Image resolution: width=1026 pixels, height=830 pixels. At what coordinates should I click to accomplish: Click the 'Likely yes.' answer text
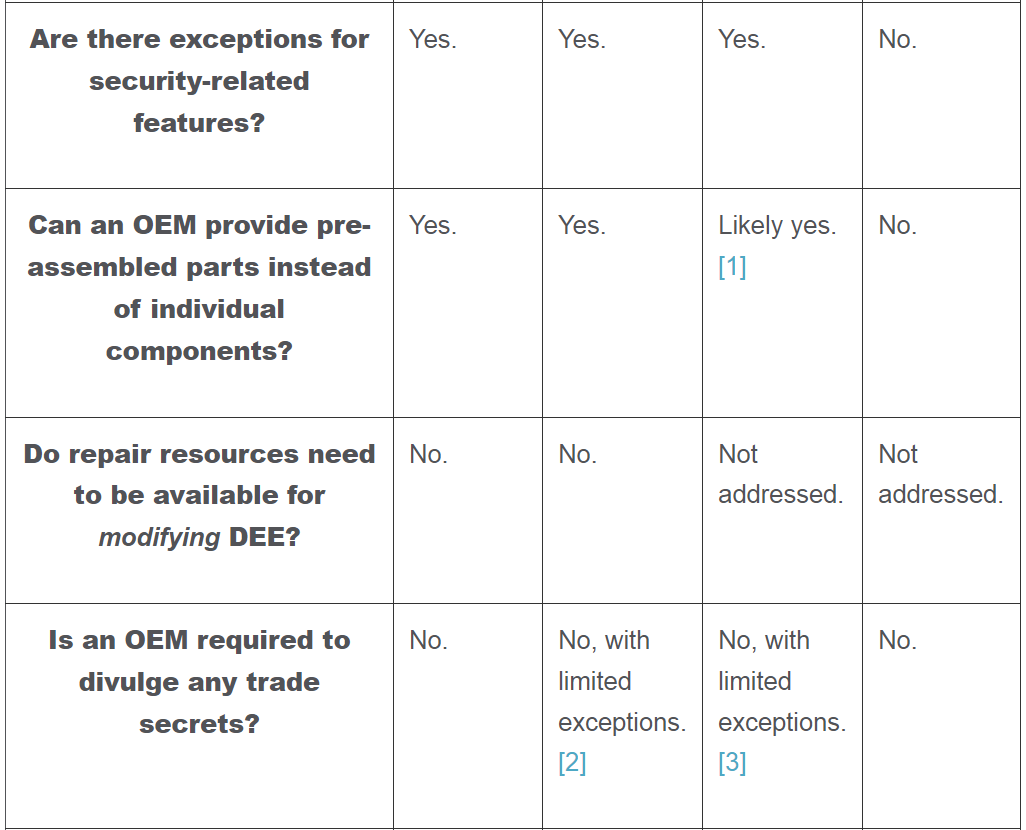click(777, 226)
